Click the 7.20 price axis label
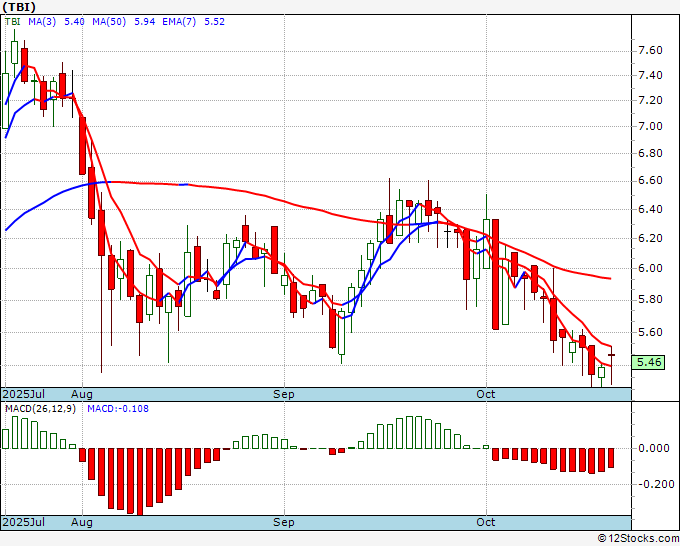 [x=651, y=101]
